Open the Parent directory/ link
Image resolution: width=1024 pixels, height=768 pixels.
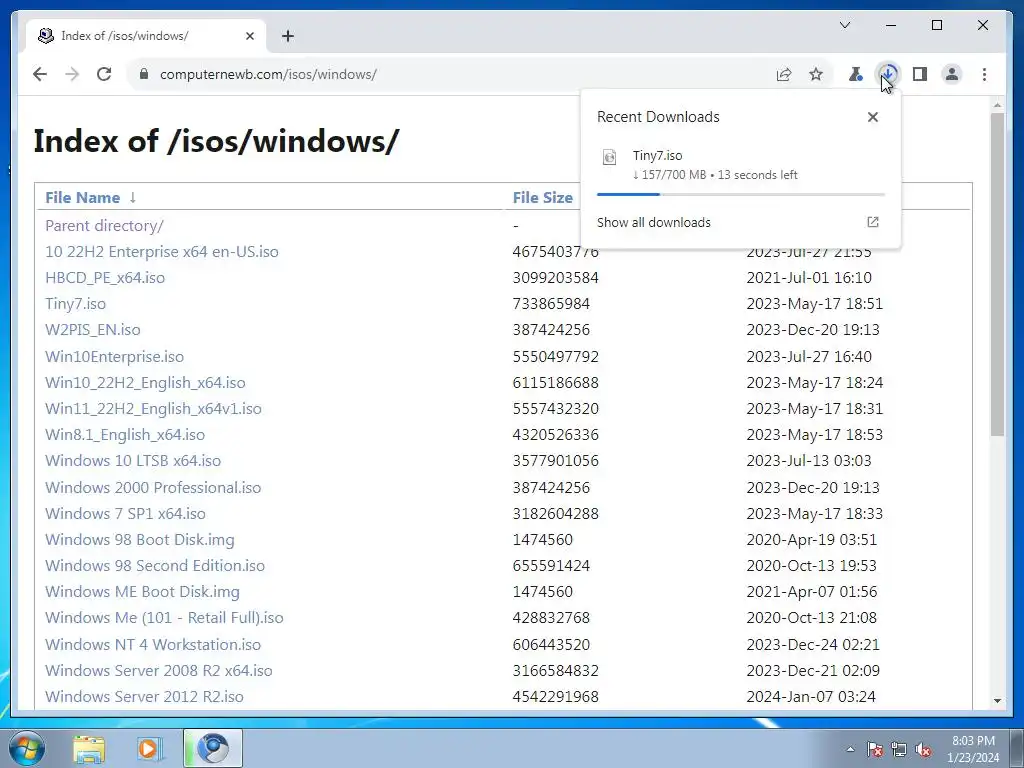(x=104, y=225)
